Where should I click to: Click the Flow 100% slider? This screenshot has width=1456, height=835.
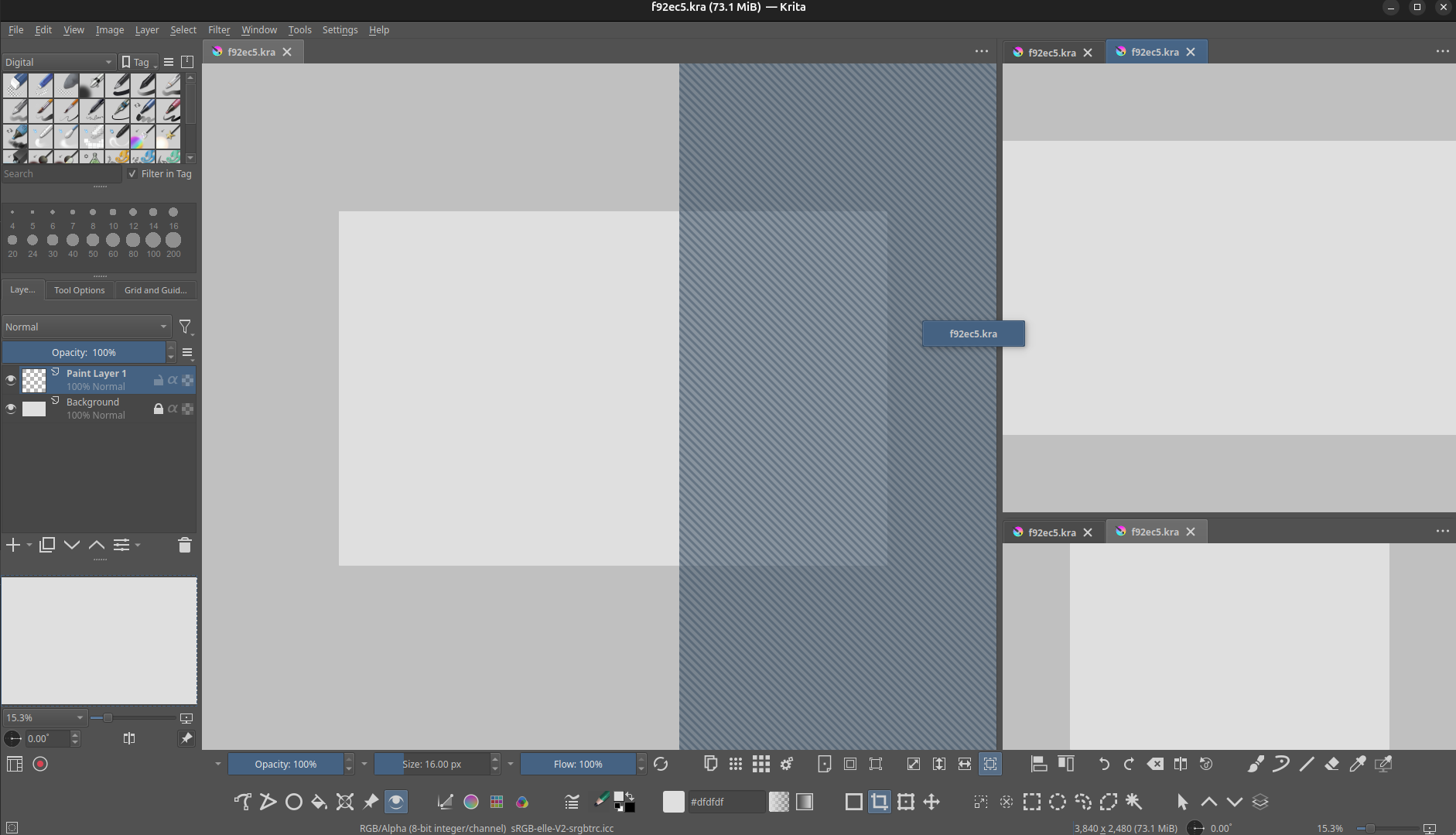coord(578,764)
